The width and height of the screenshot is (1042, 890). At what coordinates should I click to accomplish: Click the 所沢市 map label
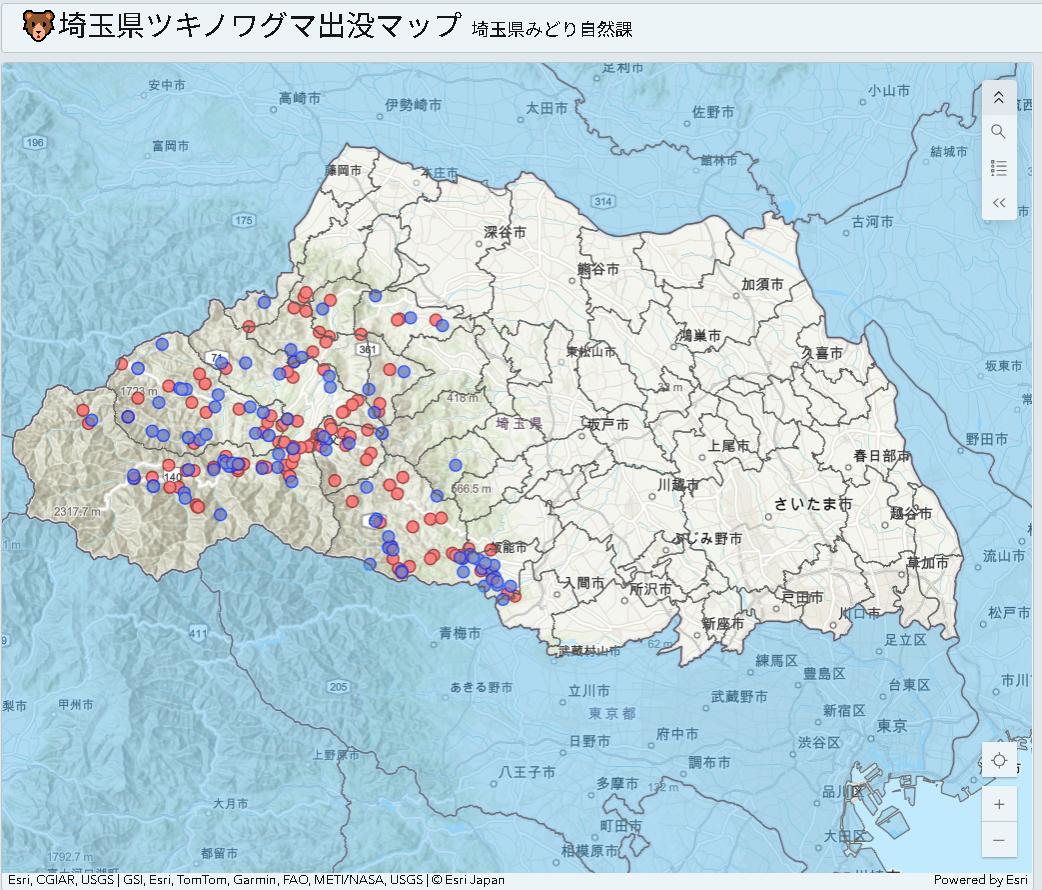(x=650, y=589)
